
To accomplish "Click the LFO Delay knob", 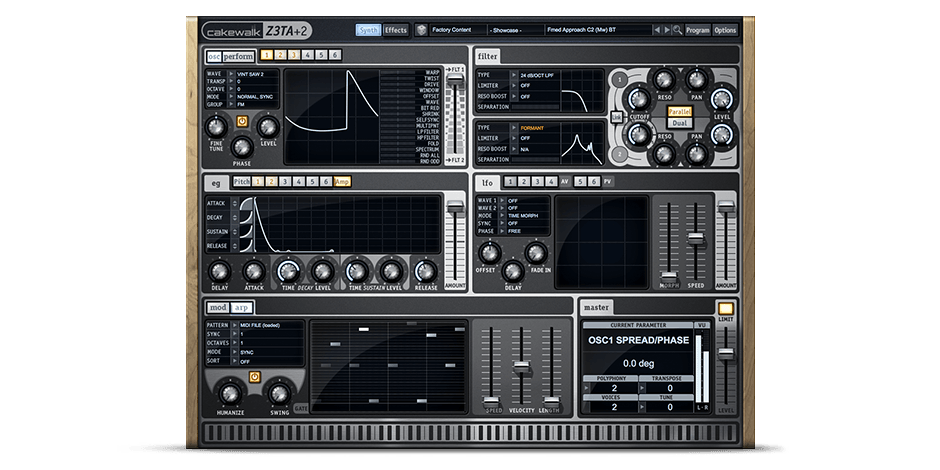I will click(513, 272).
